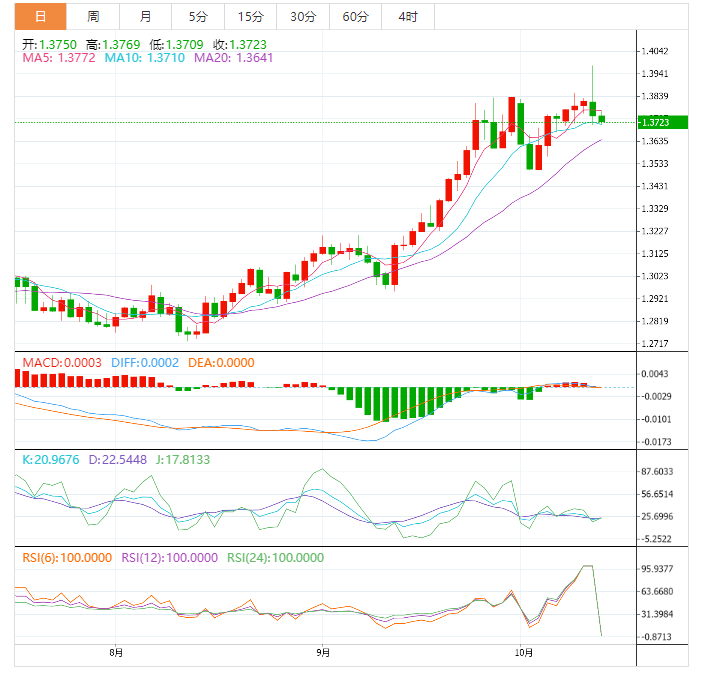
Task: Open the 15分 timeframe tab
Action: coord(250,17)
